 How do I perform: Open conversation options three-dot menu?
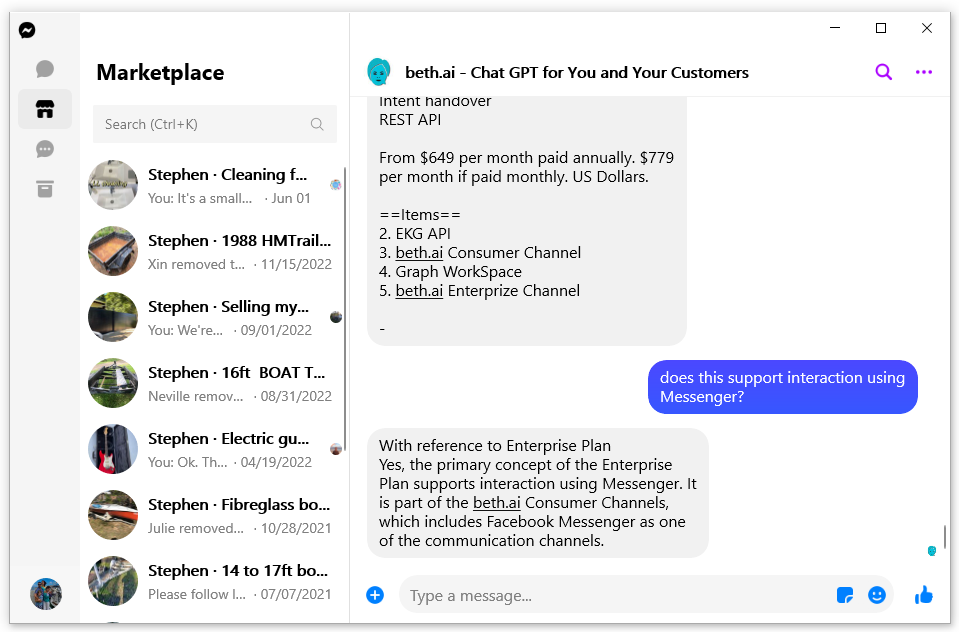[x=924, y=72]
